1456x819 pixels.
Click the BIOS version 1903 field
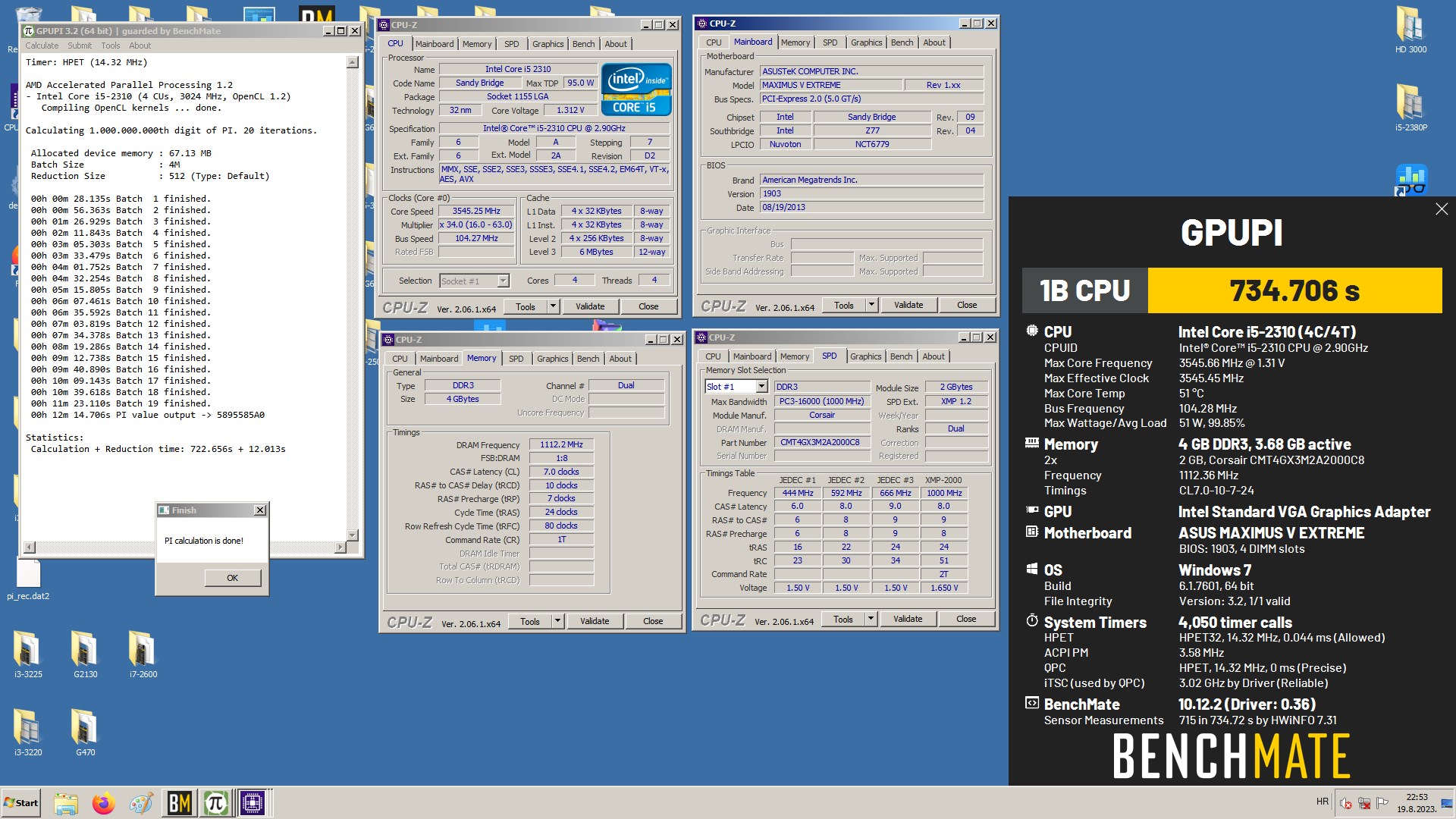[872, 194]
